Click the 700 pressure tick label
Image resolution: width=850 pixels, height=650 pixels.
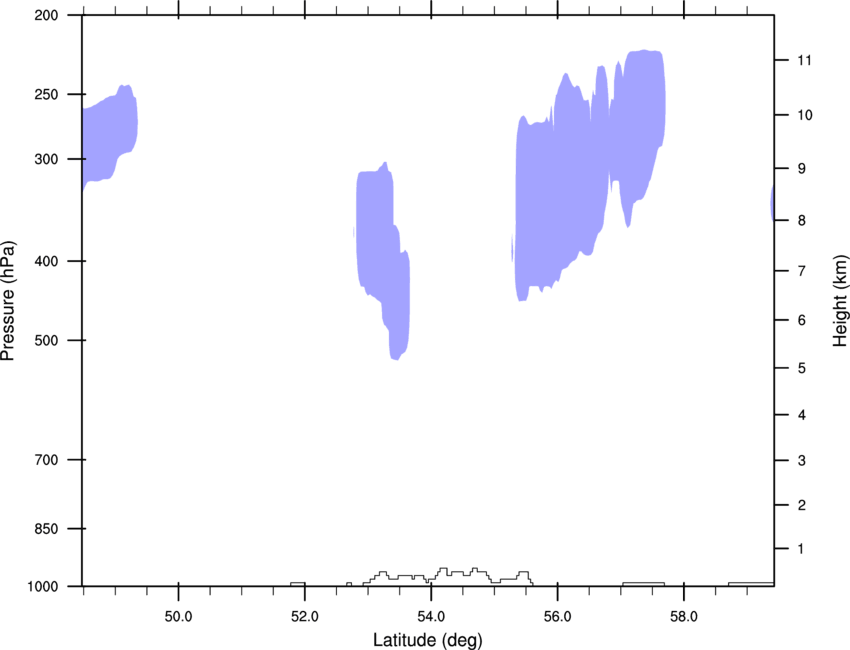pyautogui.click(x=46, y=460)
